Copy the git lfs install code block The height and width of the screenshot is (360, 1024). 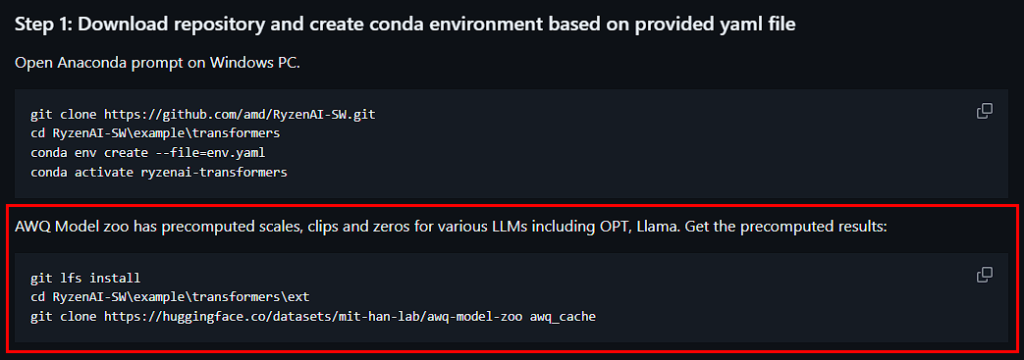984,275
